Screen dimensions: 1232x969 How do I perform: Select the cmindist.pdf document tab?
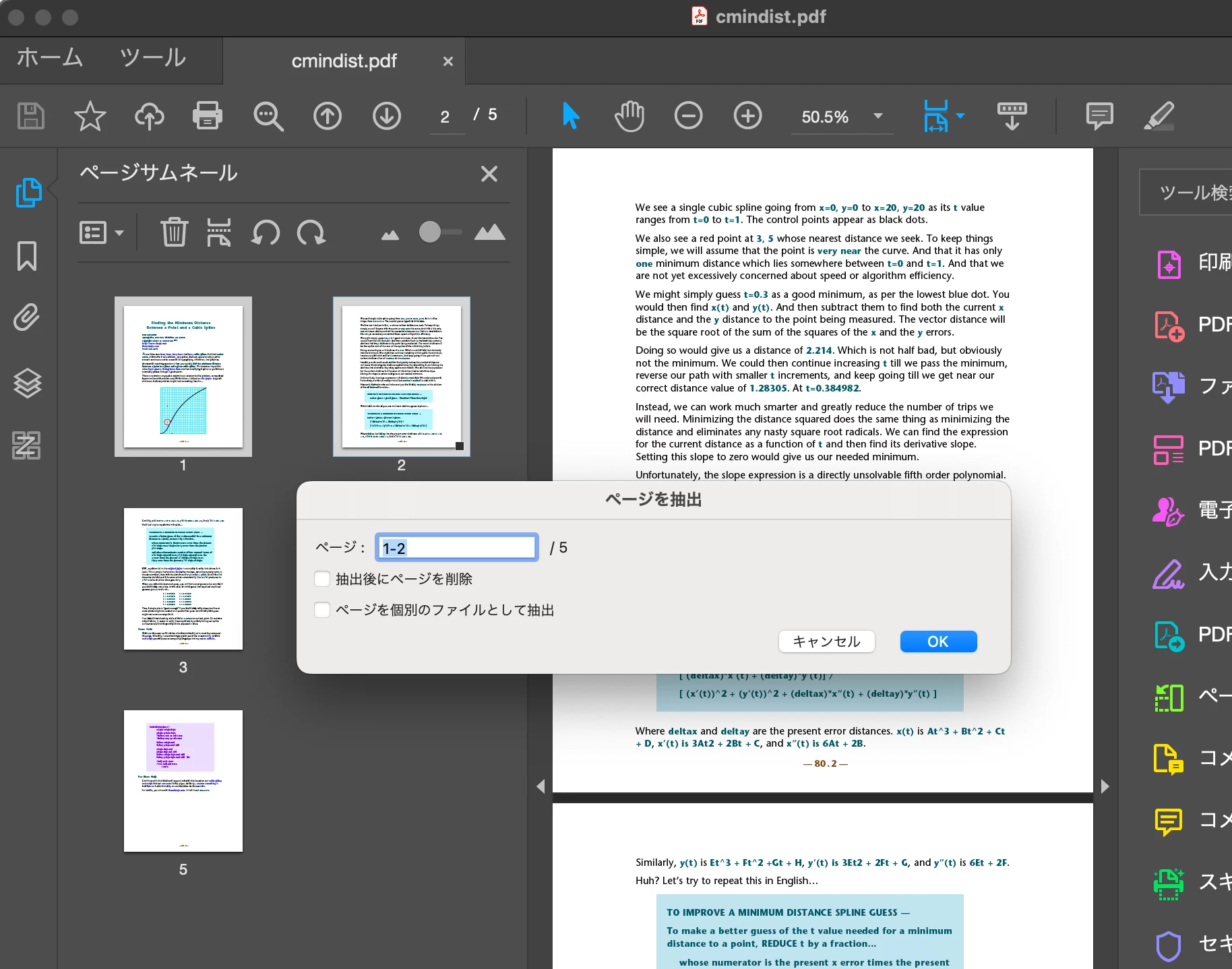coord(344,61)
